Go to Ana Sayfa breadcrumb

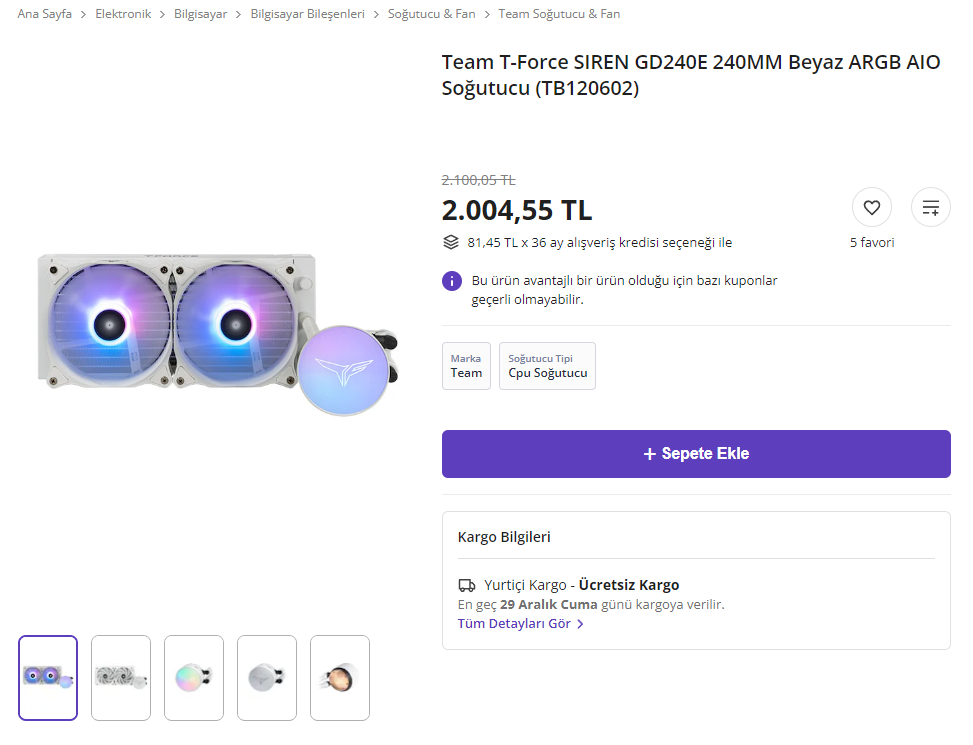[x=45, y=14]
